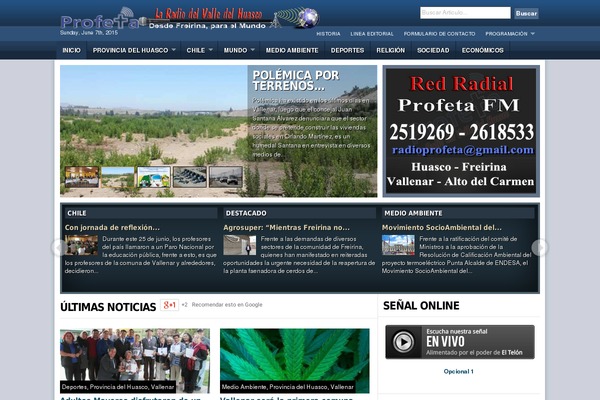600x400 pixels.
Task: Select the third slider thumbnail with map
Action: click(154, 177)
